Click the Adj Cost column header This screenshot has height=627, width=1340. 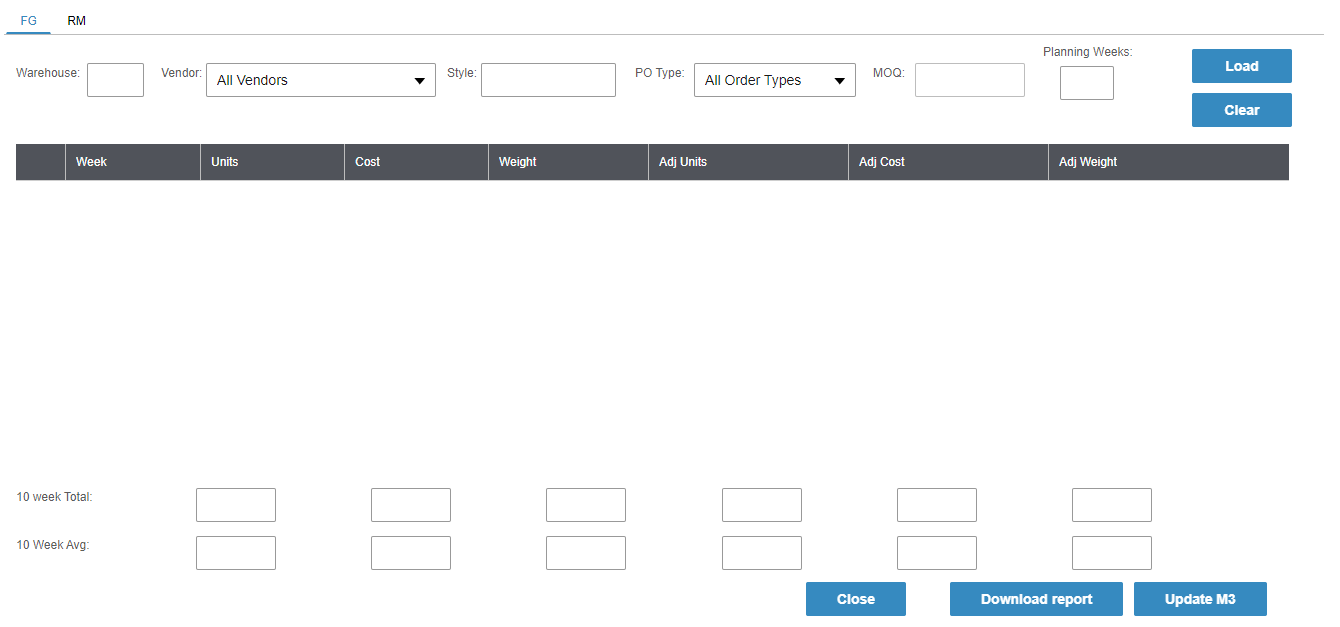(x=949, y=162)
